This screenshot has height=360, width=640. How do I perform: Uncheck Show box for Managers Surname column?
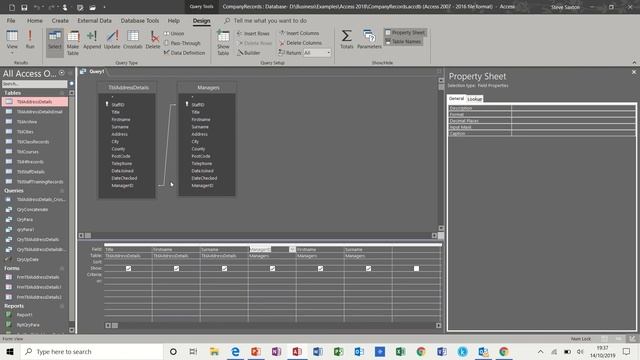(x=368, y=268)
